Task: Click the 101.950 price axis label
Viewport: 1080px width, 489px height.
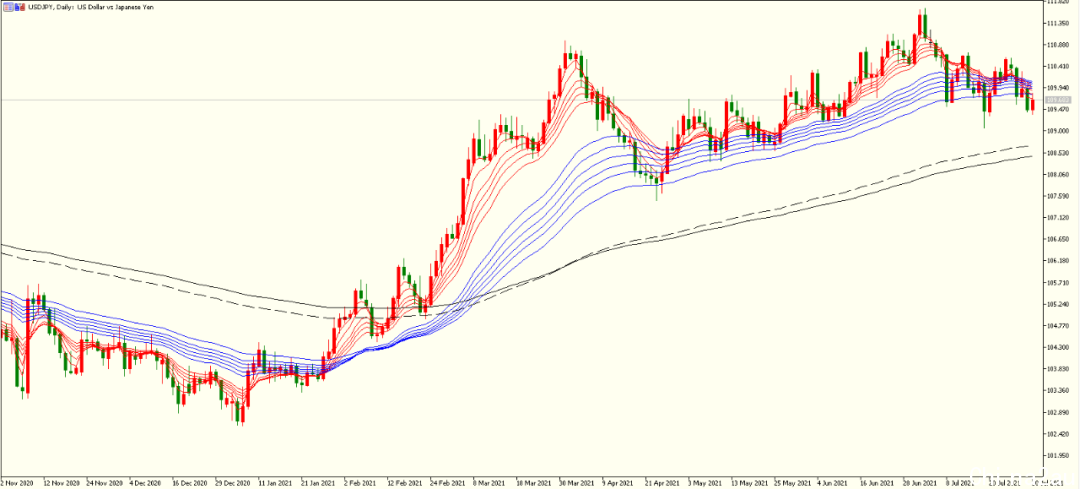Action: 1058,455
